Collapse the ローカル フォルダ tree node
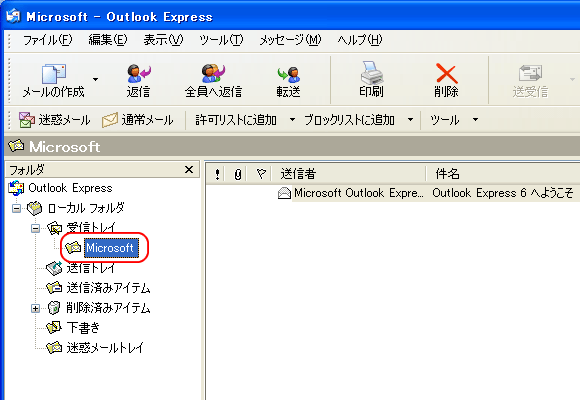 pyautogui.click(x=16, y=209)
